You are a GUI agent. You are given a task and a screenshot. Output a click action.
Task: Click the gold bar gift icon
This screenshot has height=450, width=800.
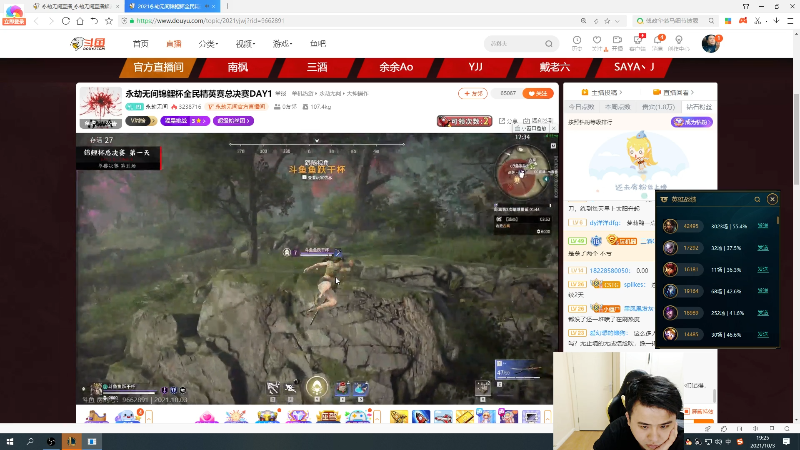[x=464, y=417]
